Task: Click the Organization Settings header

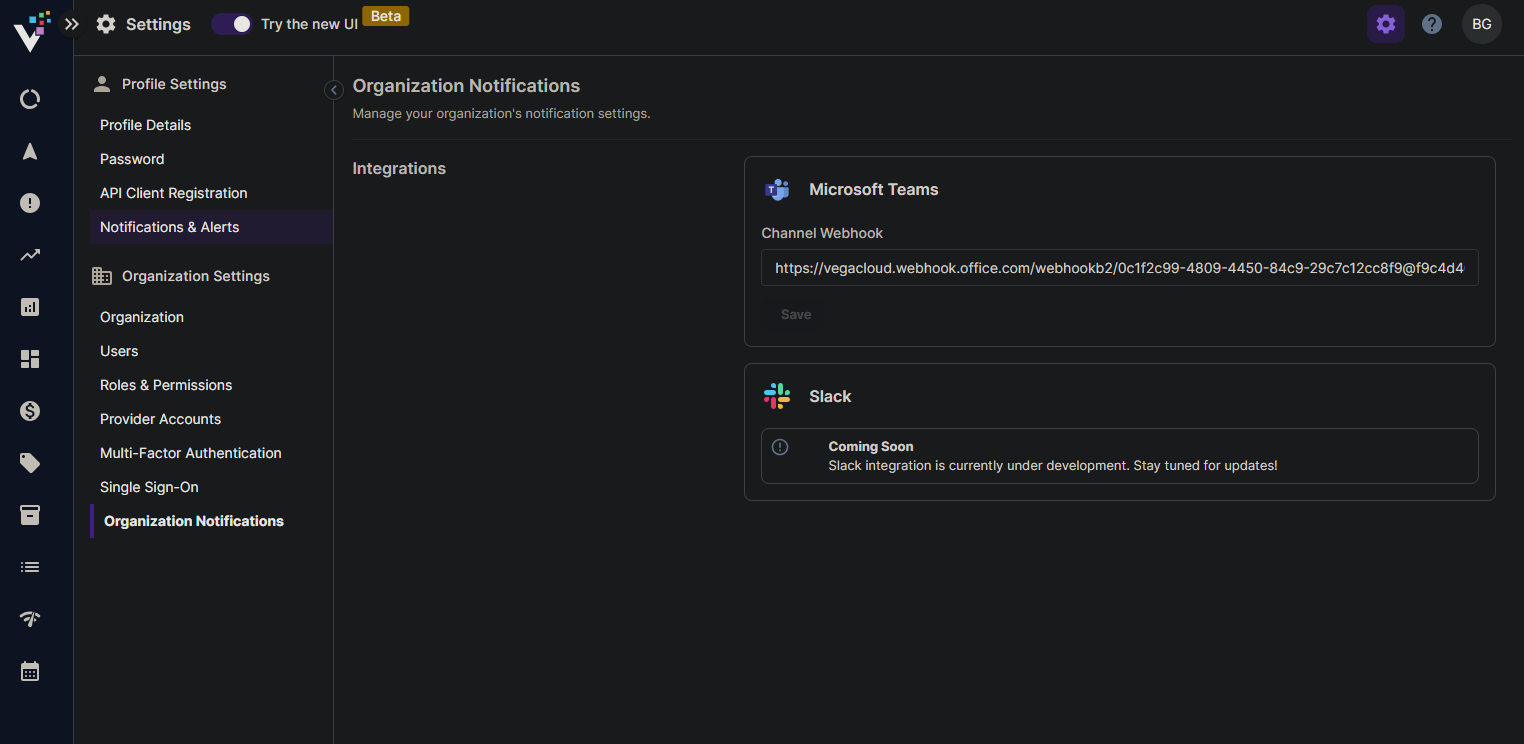Action: click(x=196, y=276)
